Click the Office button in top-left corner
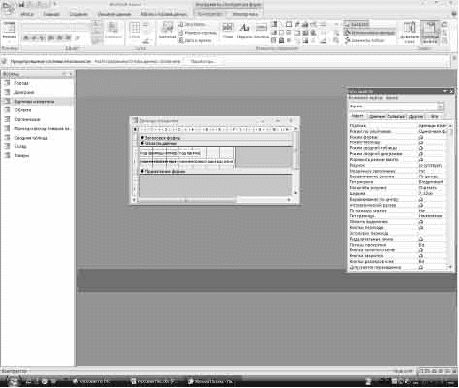The height and width of the screenshot is (388, 459). (x=7, y=7)
